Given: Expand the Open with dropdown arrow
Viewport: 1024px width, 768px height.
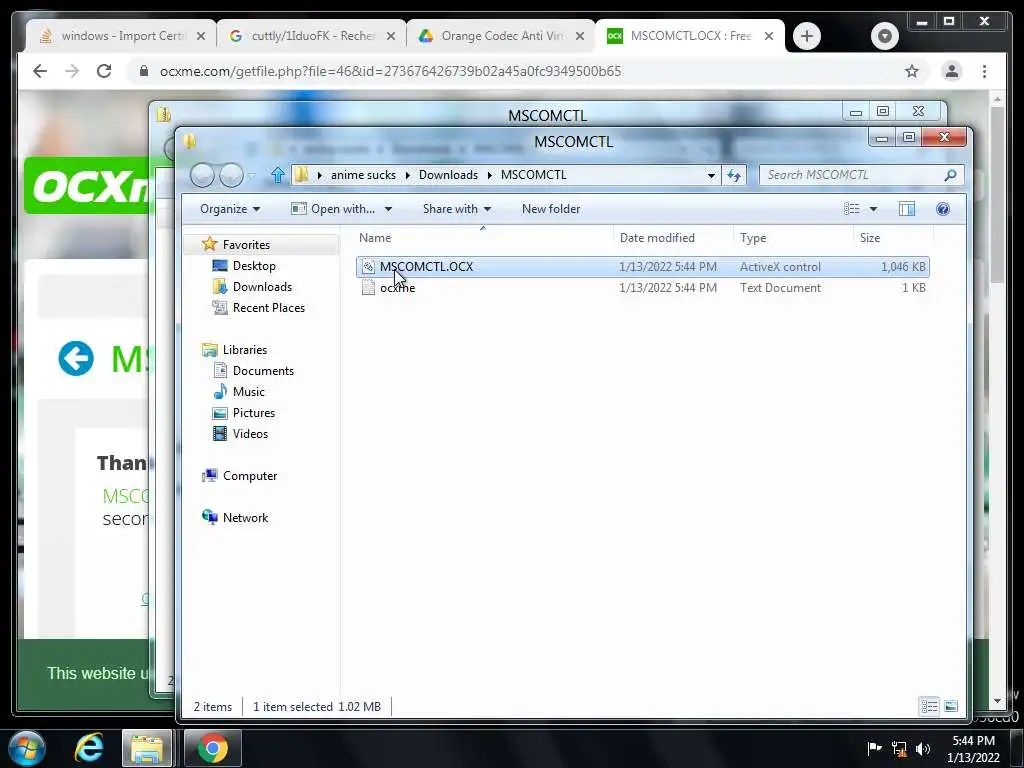Looking at the screenshot, I should click(389, 209).
